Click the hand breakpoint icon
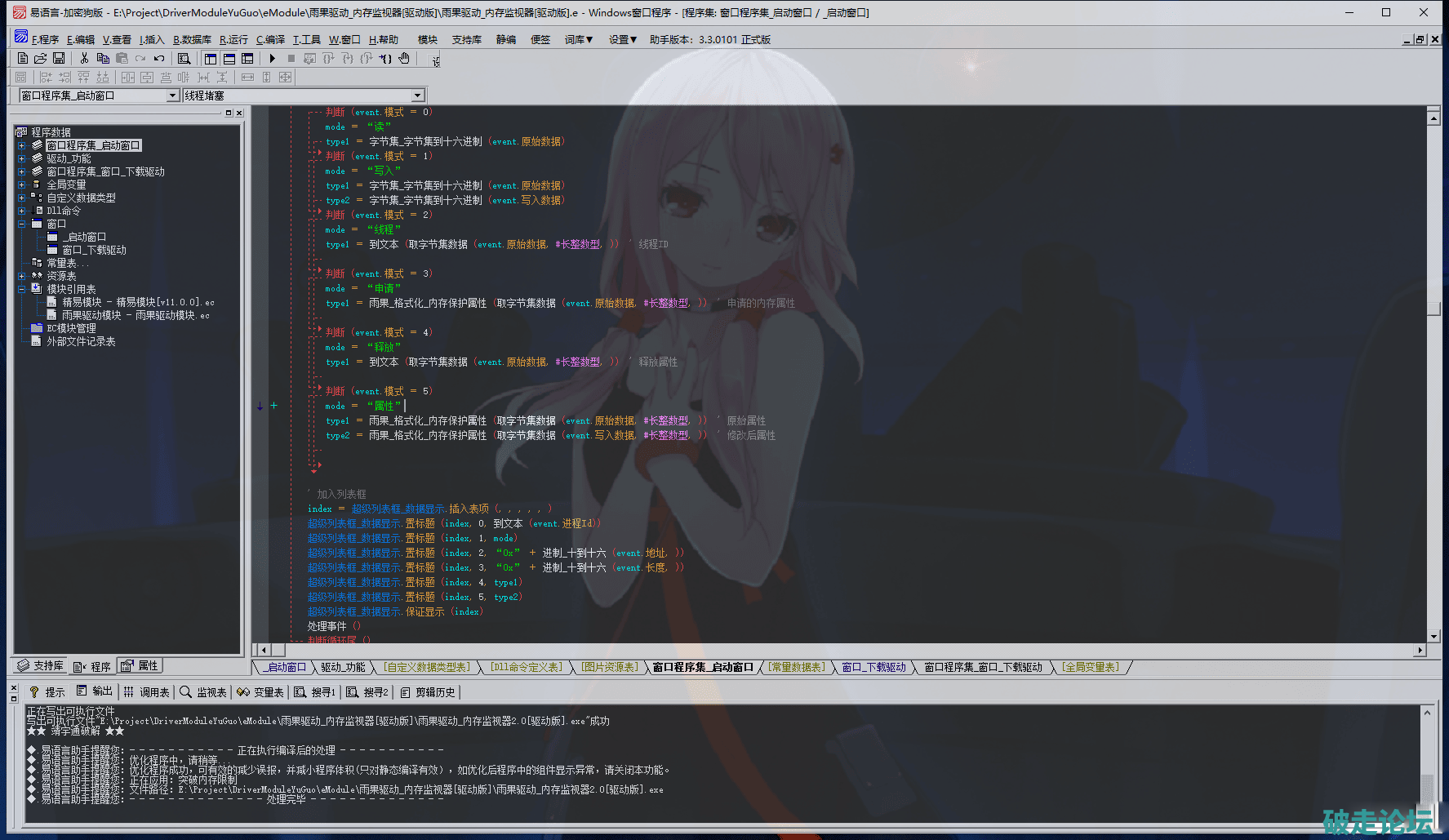This screenshot has width=1449, height=840. [x=404, y=59]
